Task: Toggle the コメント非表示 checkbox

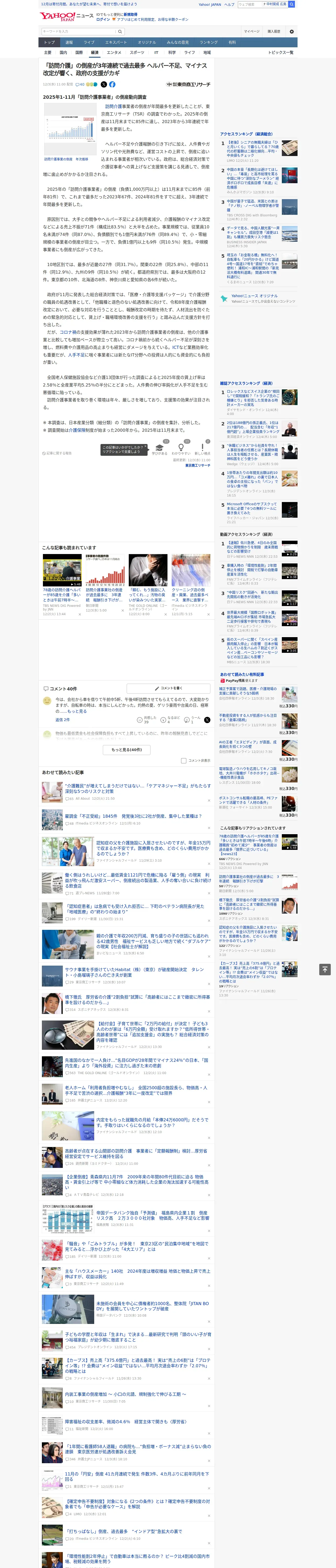Action: 183,760
